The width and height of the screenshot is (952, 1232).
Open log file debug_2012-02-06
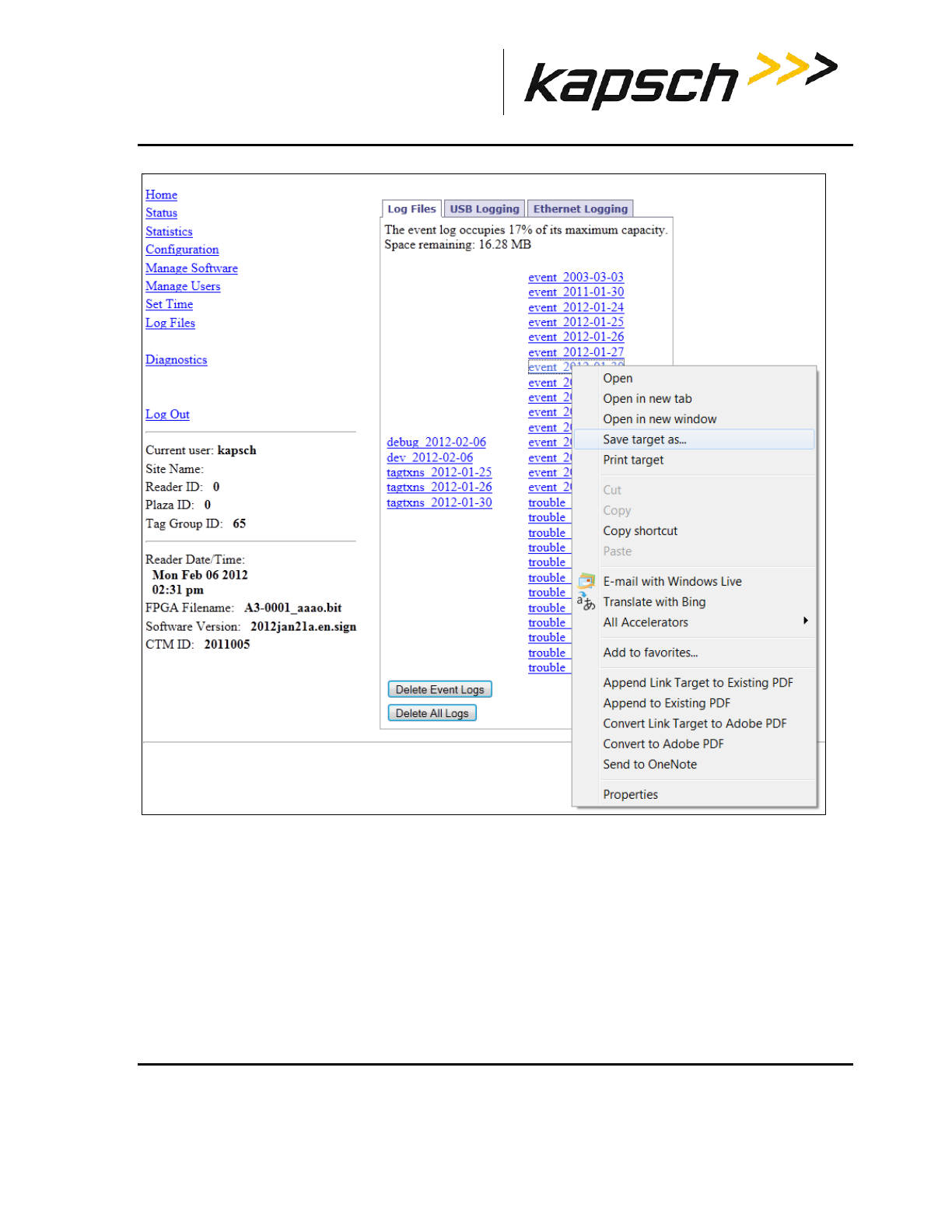436,442
